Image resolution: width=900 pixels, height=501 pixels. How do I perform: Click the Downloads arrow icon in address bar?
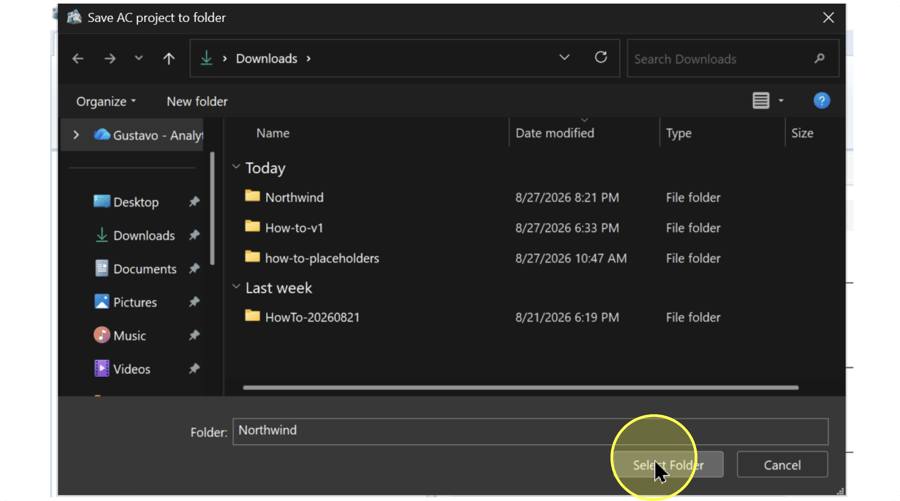click(206, 58)
